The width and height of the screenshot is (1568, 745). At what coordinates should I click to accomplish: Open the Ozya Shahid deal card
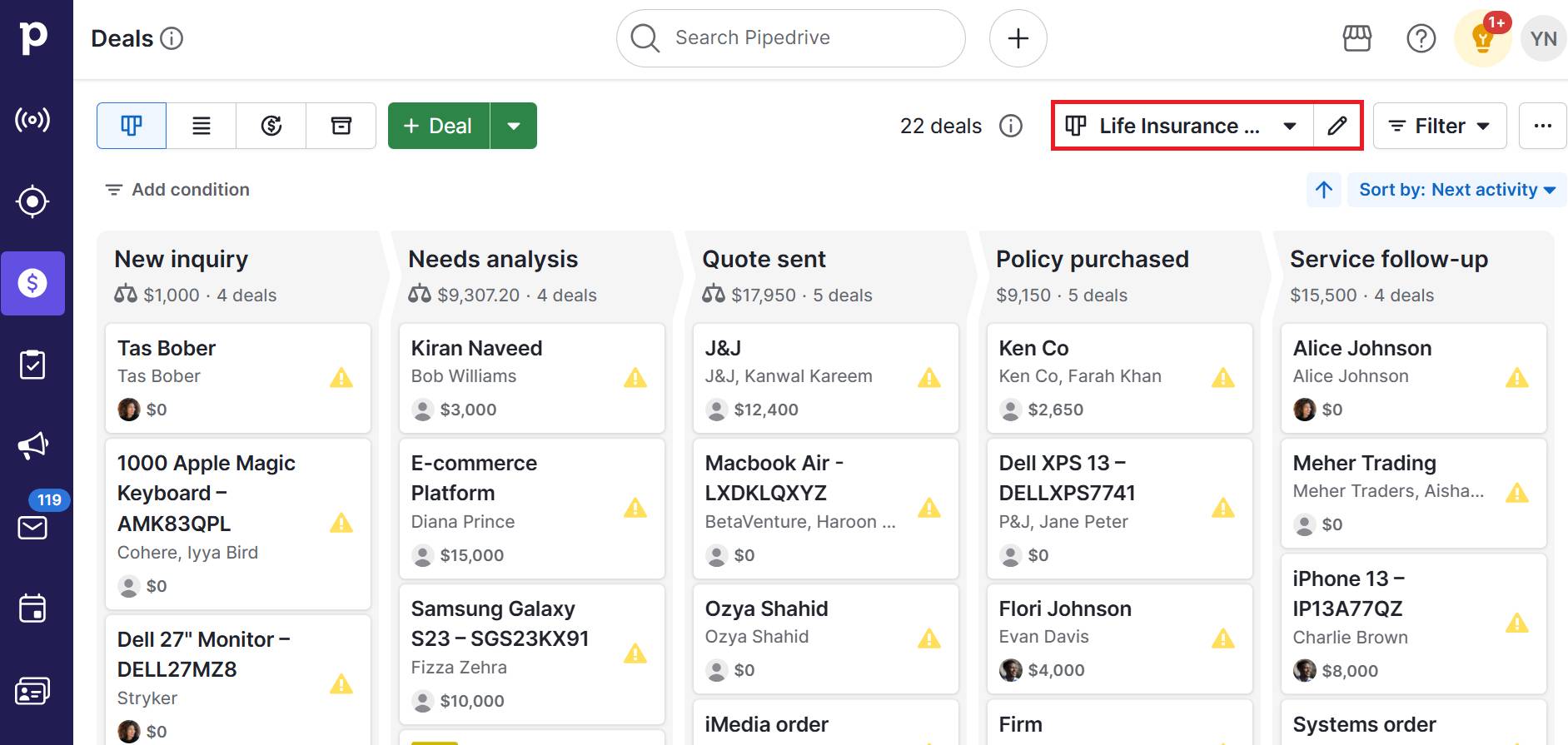click(x=826, y=638)
